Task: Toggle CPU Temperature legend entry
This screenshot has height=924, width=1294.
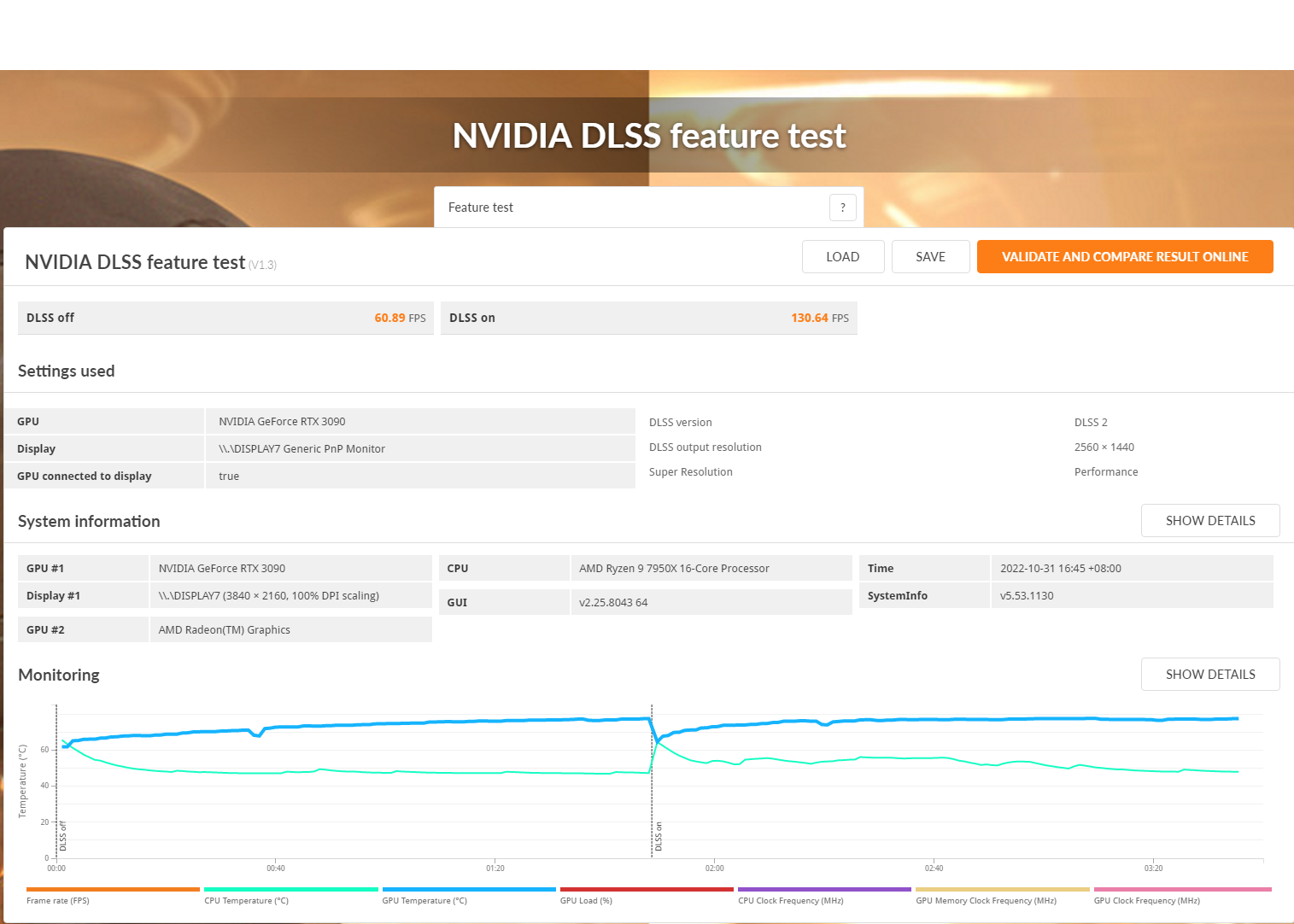Action: pos(290,897)
